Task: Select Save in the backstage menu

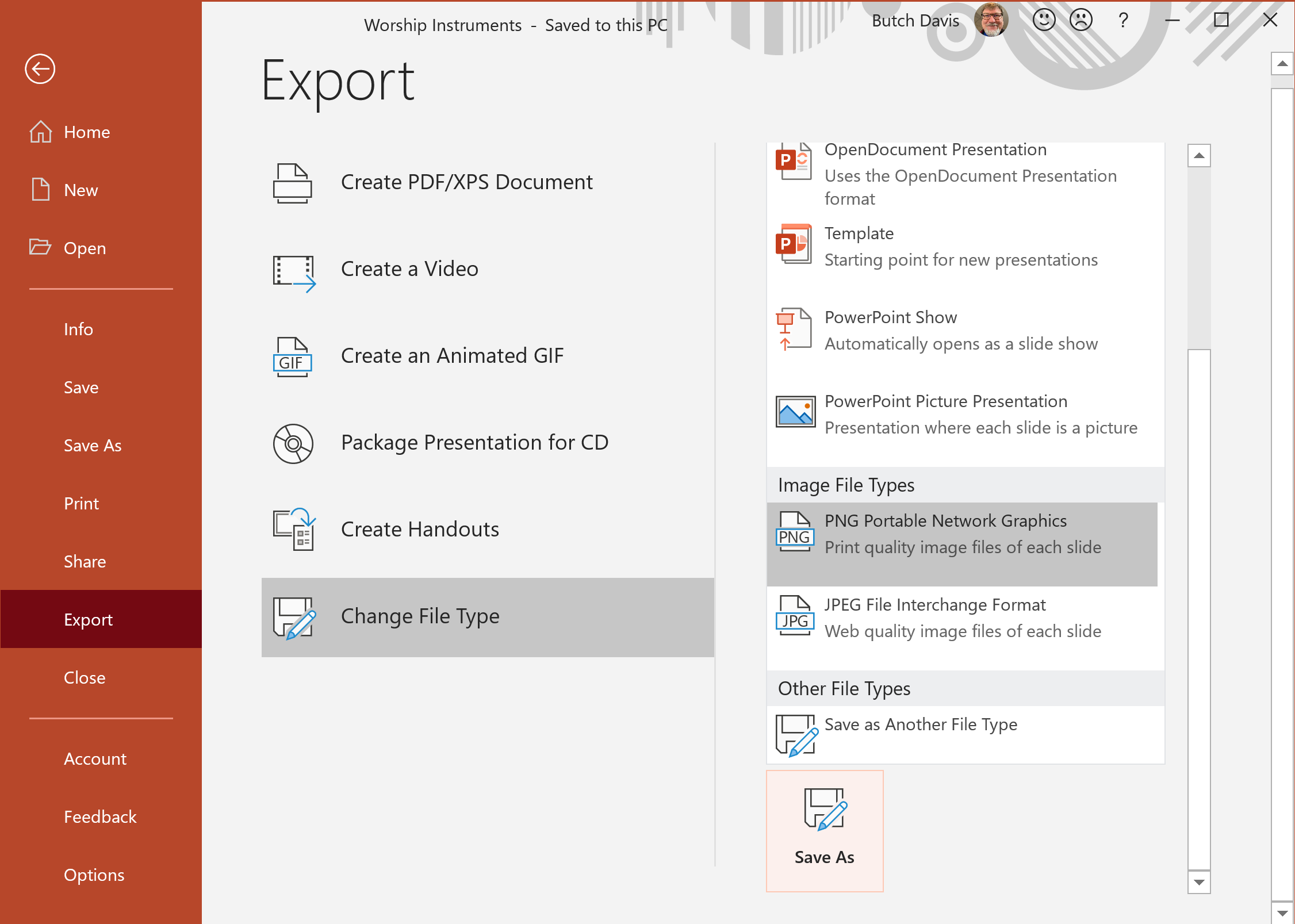Action: click(101, 388)
